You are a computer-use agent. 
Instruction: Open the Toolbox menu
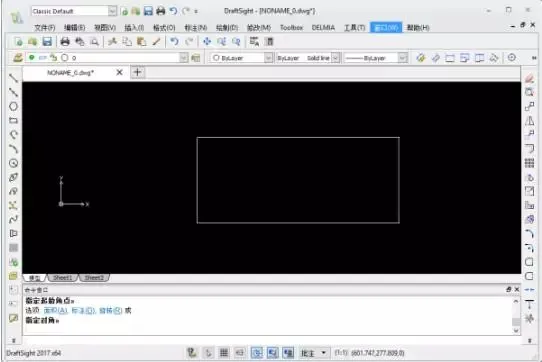[291, 27]
